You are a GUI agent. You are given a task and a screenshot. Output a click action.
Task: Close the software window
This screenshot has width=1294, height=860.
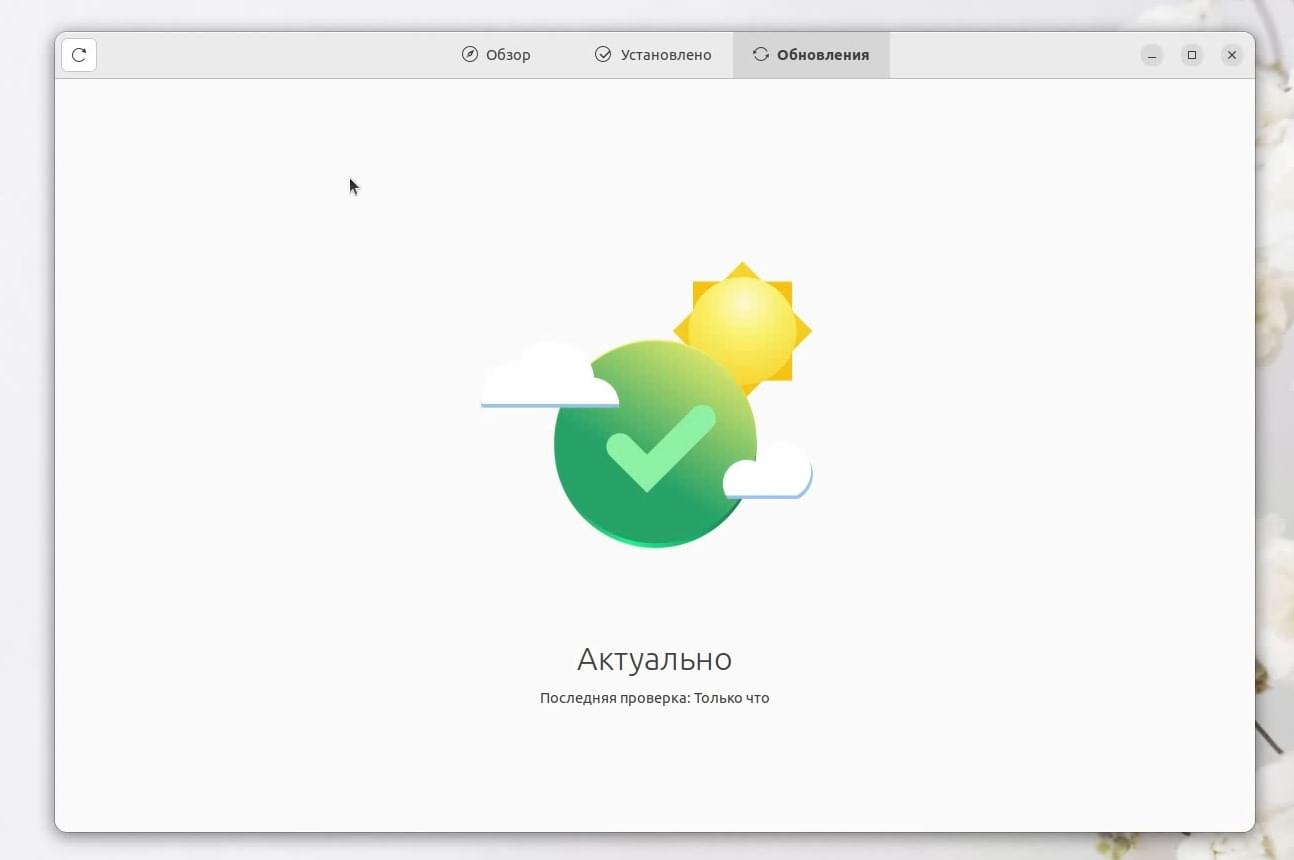[x=1232, y=55]
